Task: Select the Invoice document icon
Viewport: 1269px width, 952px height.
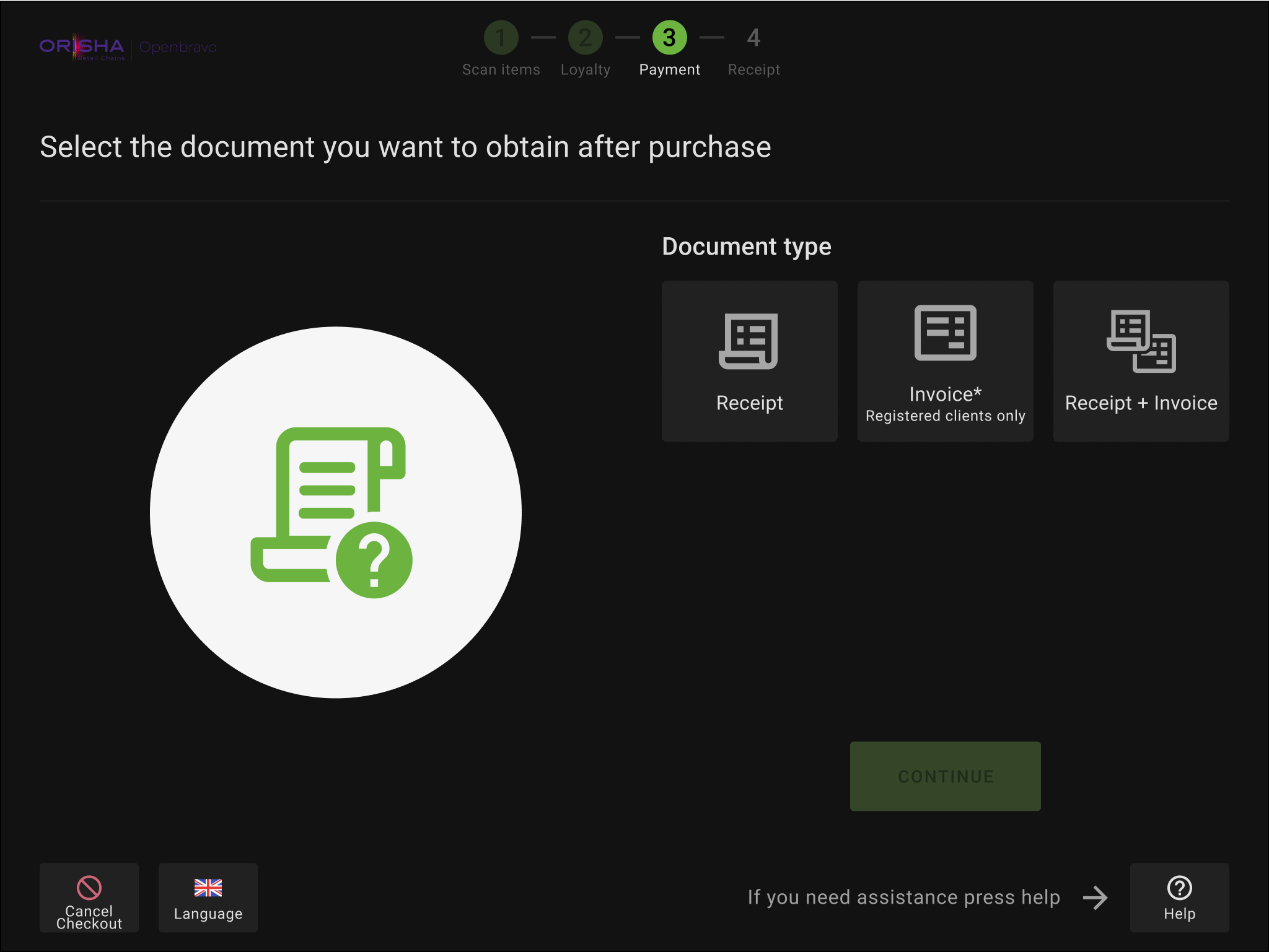Action: (x=945, y=333)
